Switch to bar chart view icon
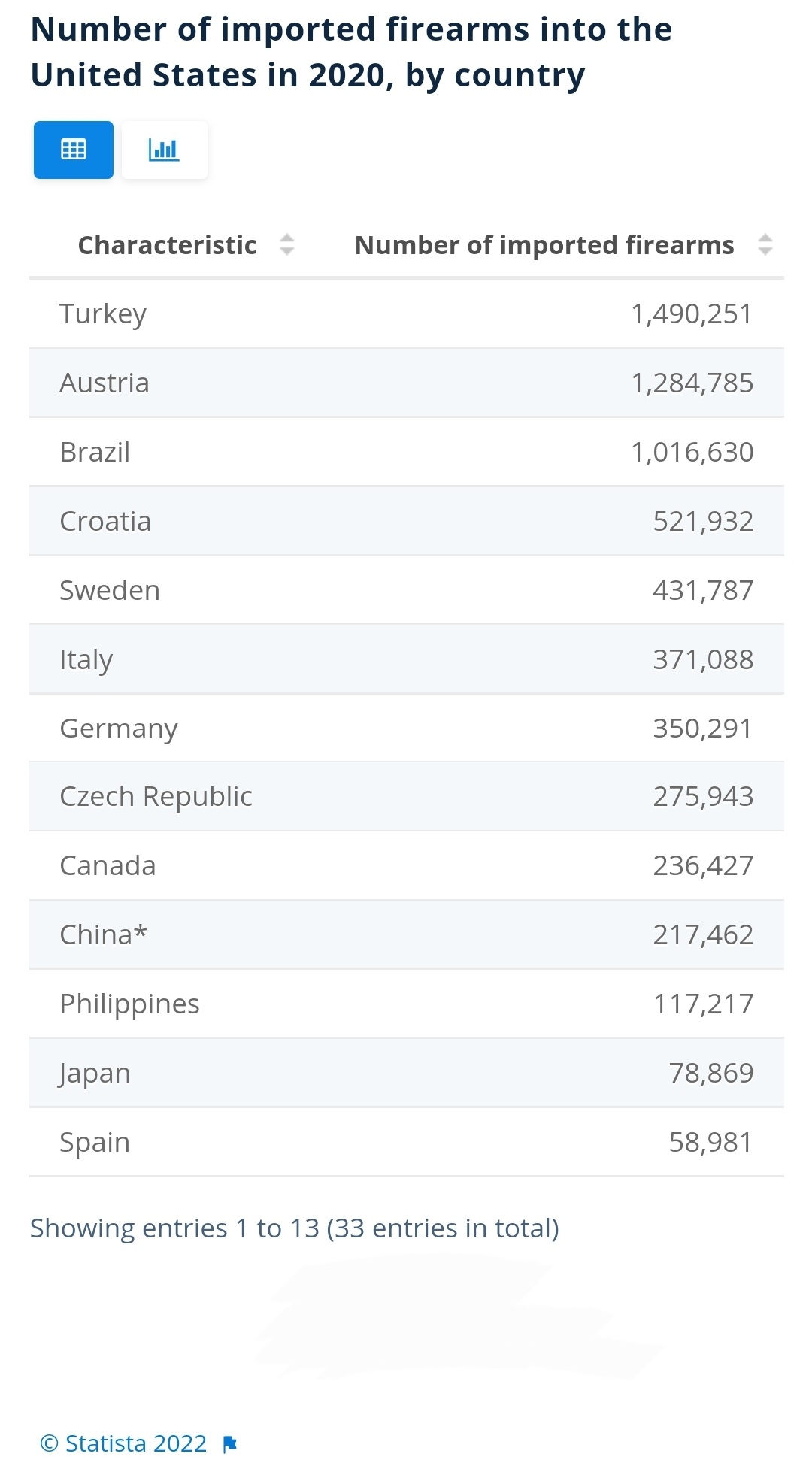812x1460 pixels. point(164,150)
